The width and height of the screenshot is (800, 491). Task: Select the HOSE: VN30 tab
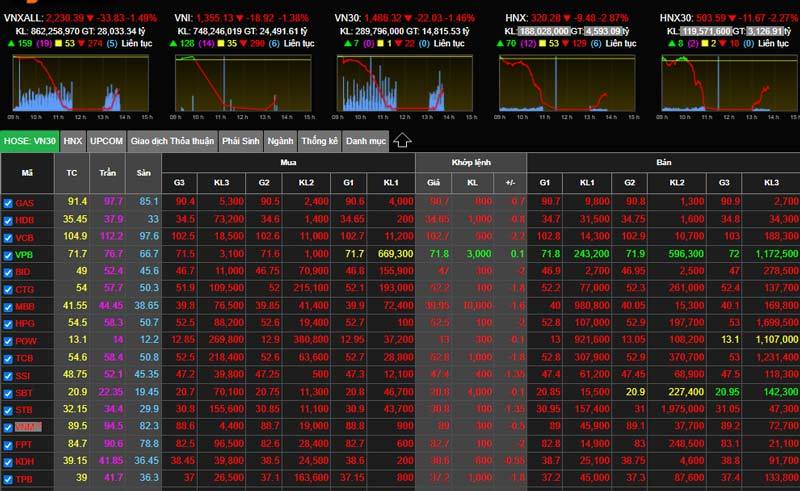(x=29, y=141)
